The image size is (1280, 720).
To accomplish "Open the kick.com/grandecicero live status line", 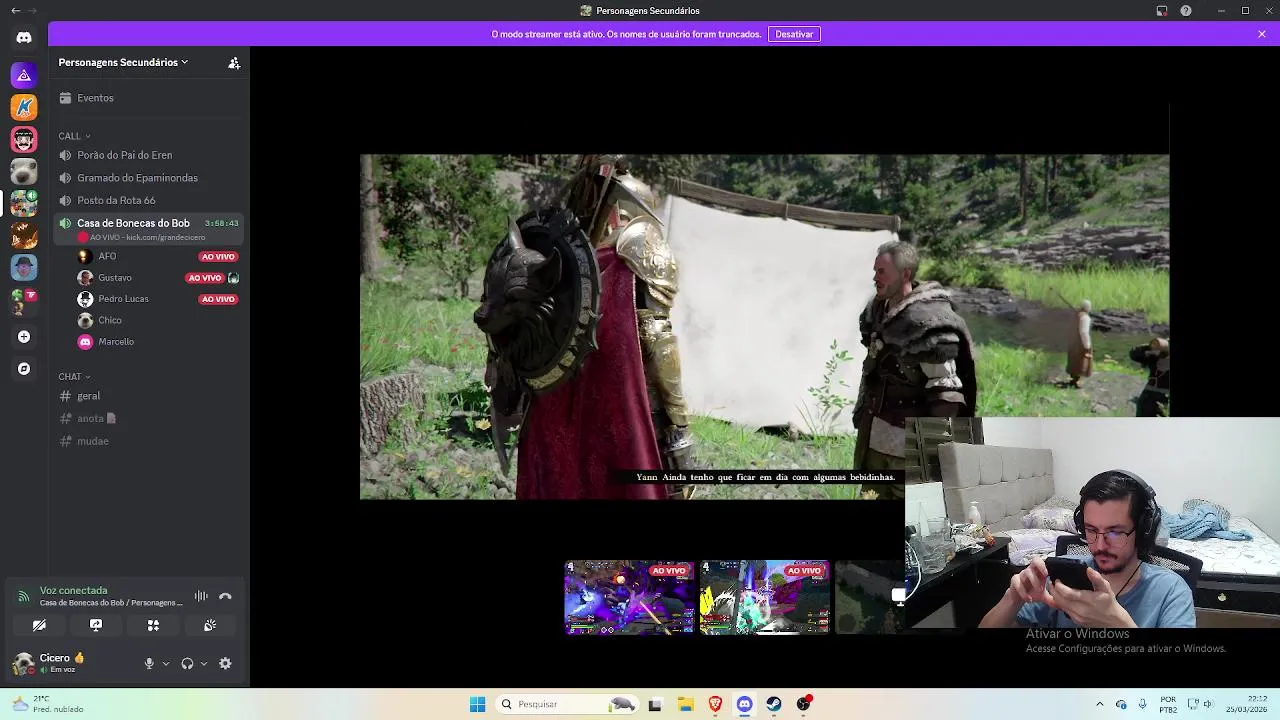I will pyautogui.click(x=142, y=238).
